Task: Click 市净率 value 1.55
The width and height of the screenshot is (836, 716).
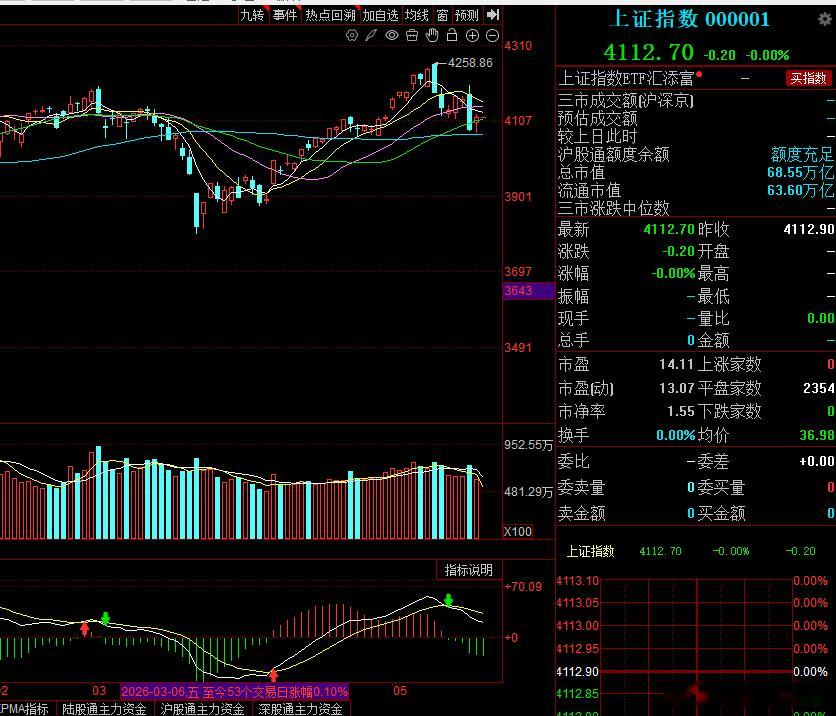Action: (x=681, y=411)
